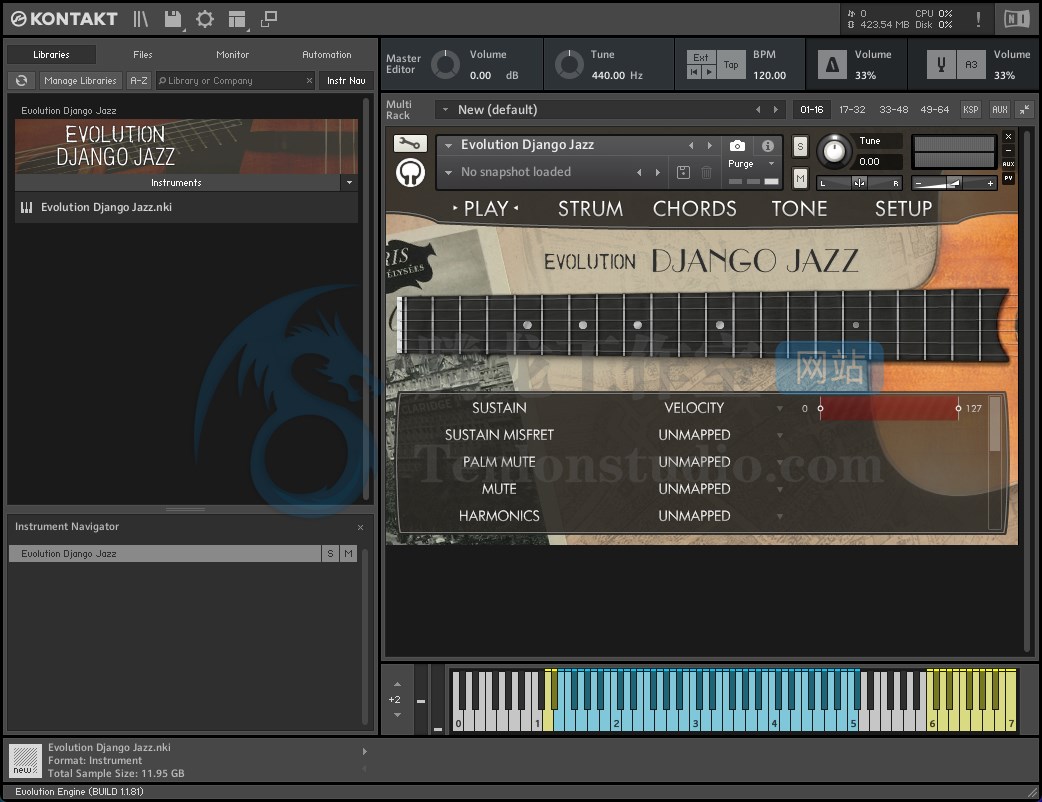Toggle the AUX button
Image resolution: width=1042 pixels, height=802 pixels.
(999, 110)
